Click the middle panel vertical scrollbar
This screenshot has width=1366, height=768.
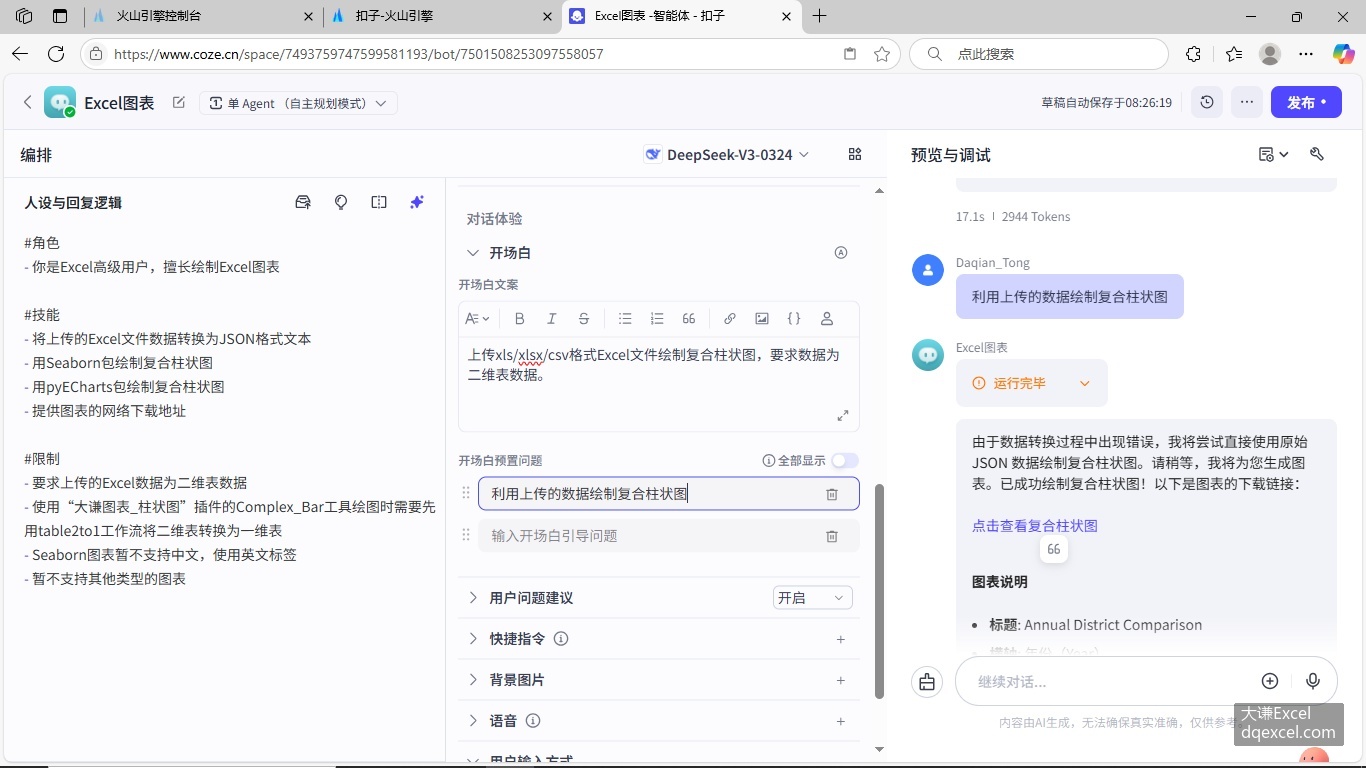tap(879, 591)
